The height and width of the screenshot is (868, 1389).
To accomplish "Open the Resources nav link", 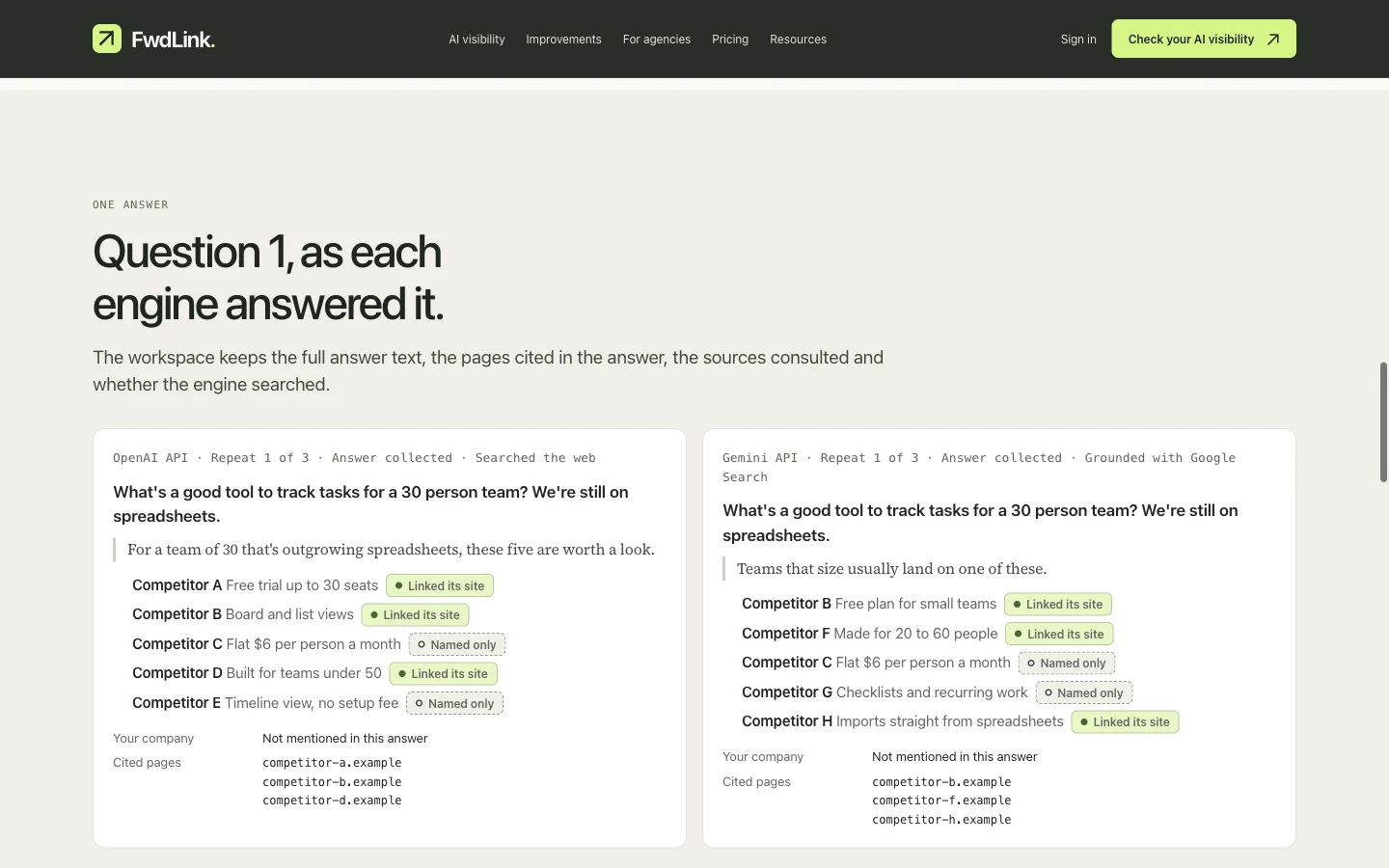I will click(x=798, y=40).
